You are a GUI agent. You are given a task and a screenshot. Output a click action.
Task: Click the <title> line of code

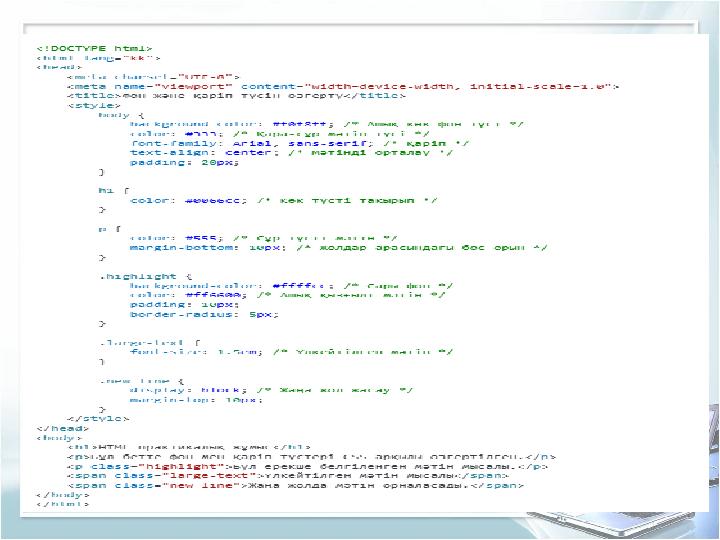pyautogui.click(x=236, y=96)
